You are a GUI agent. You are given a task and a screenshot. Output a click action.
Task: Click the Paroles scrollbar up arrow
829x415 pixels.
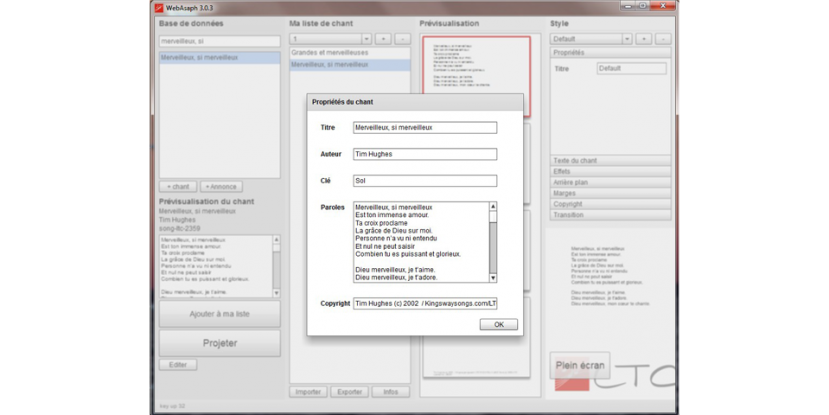(x=493, y=206)
